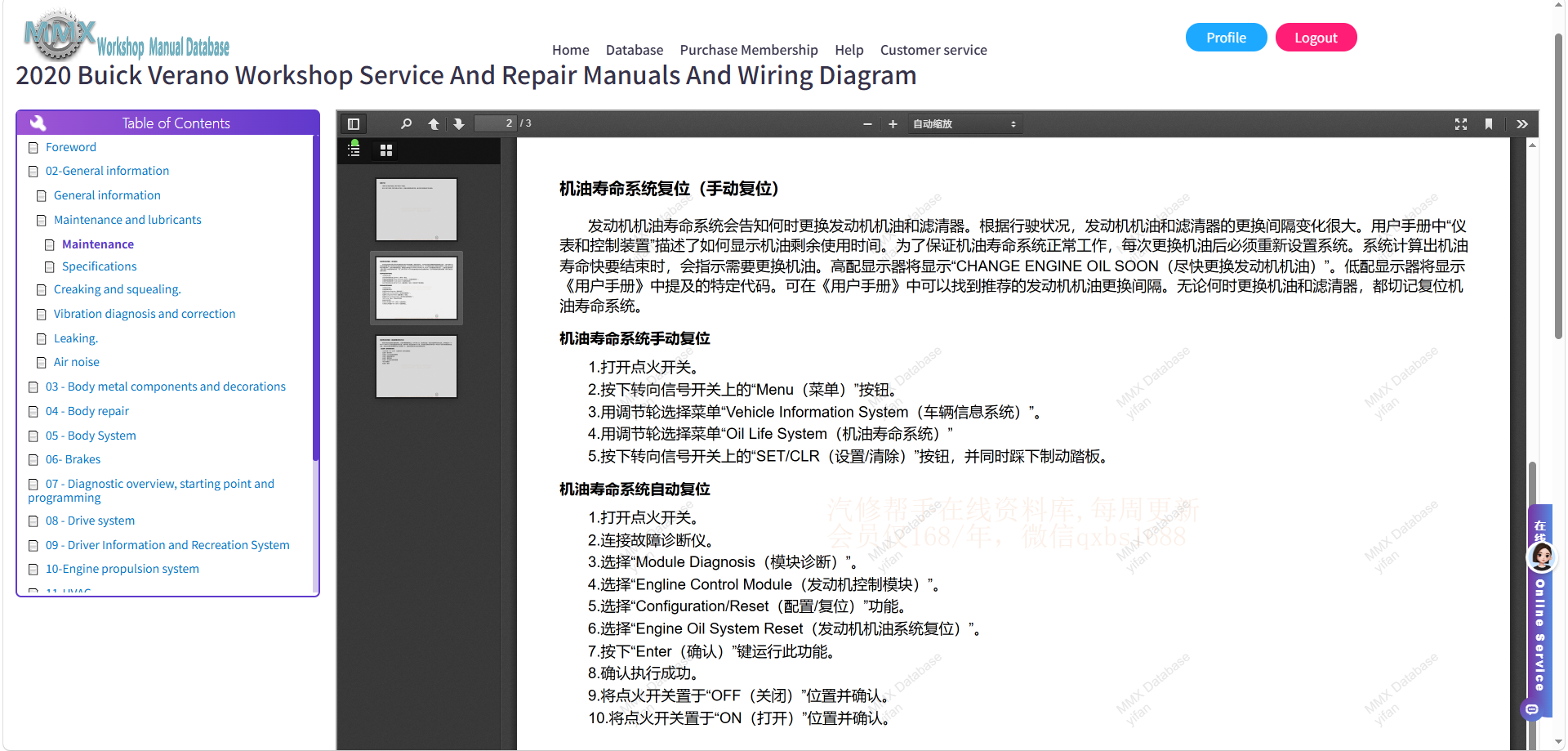
Task: Select the third page thumbnail
Action: pos(416,366)
